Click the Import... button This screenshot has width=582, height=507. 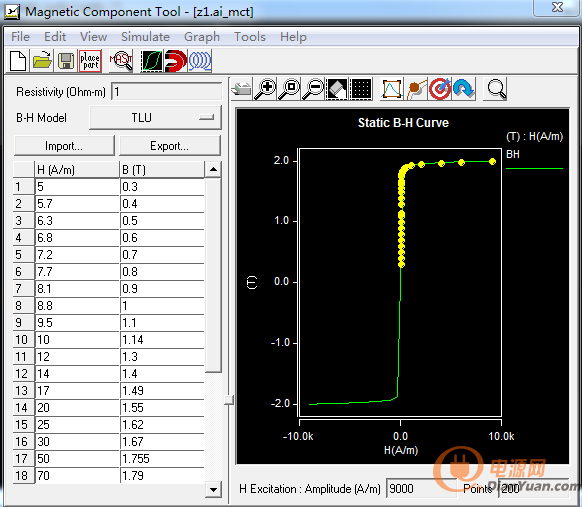[x=64, y=146]
